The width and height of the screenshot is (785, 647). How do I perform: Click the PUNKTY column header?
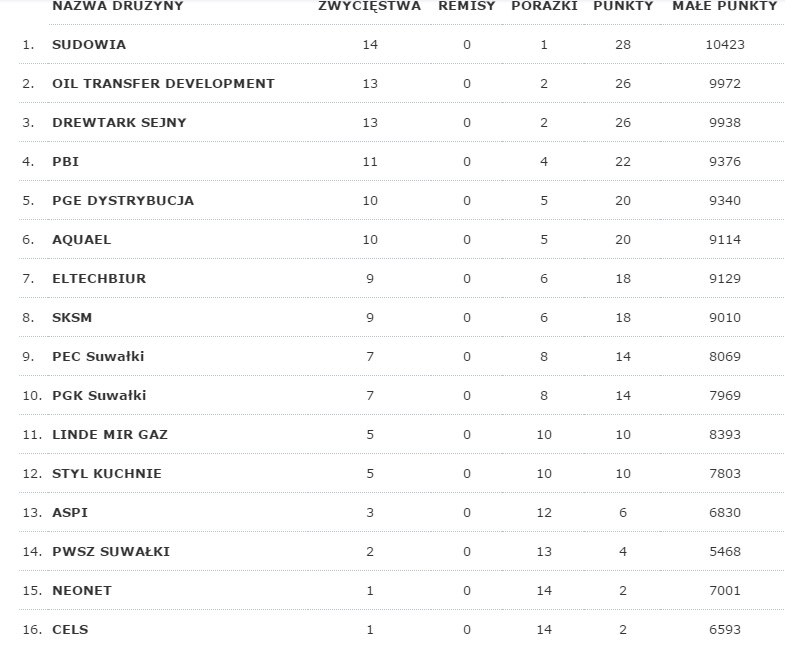(623, 6)
